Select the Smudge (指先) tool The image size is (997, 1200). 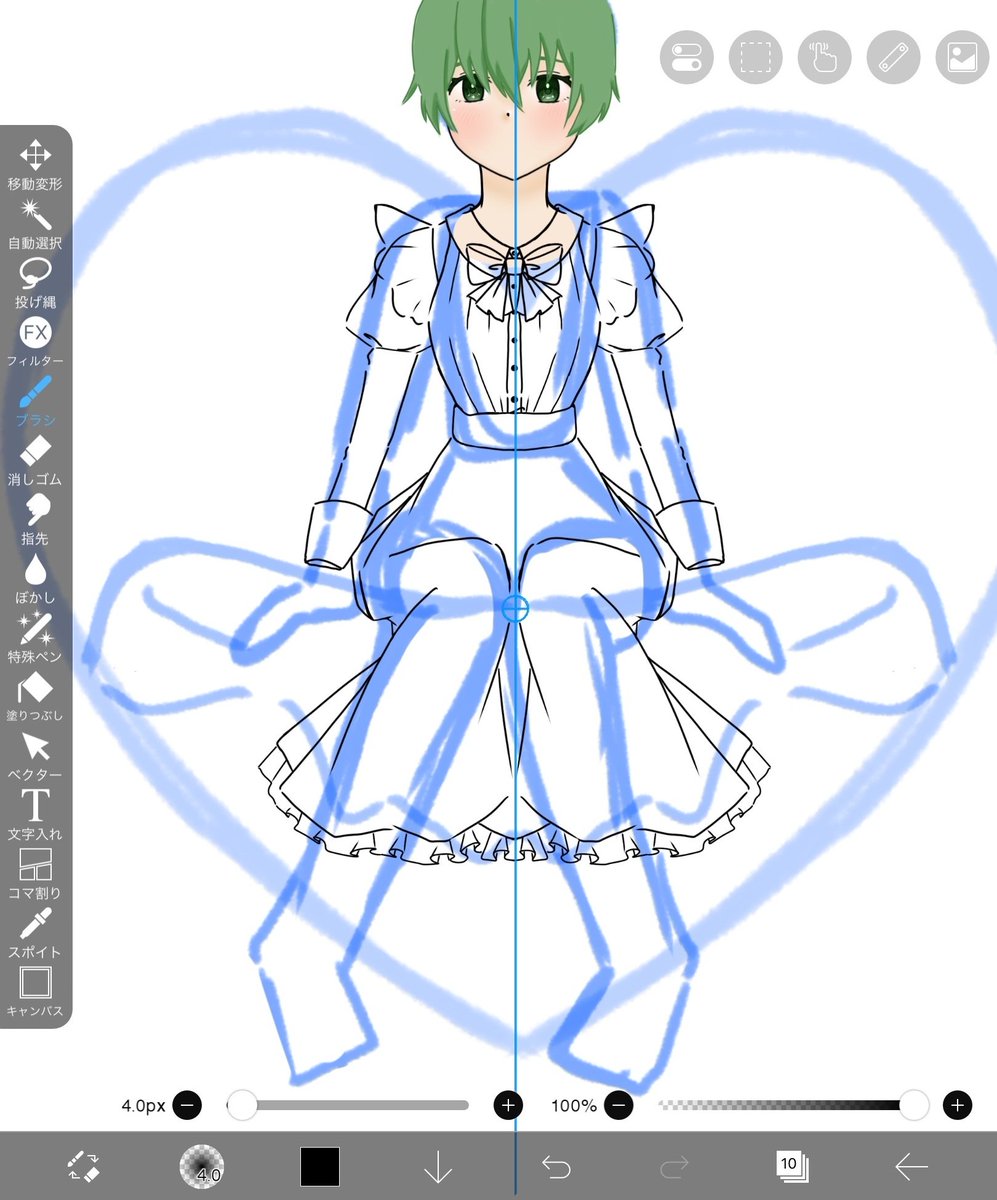pyautogui.click(x=35, y=519)
